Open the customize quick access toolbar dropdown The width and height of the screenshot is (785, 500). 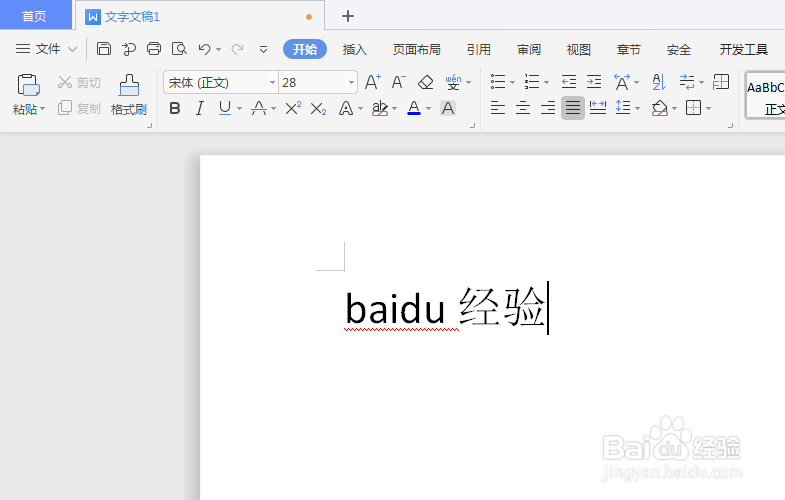[x=263, y=49]
